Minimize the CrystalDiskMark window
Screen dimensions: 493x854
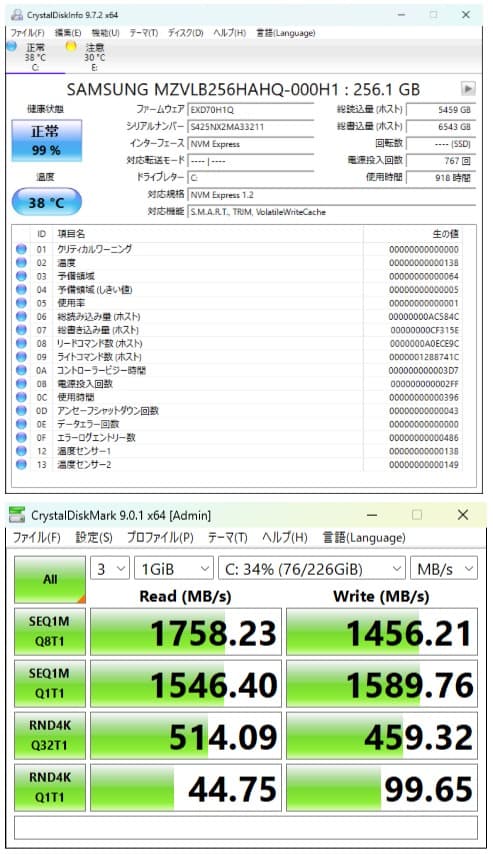[372, 515]
